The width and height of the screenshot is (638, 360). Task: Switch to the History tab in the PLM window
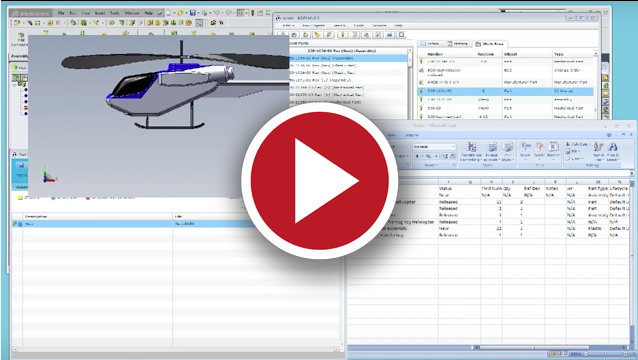(458, 44)
